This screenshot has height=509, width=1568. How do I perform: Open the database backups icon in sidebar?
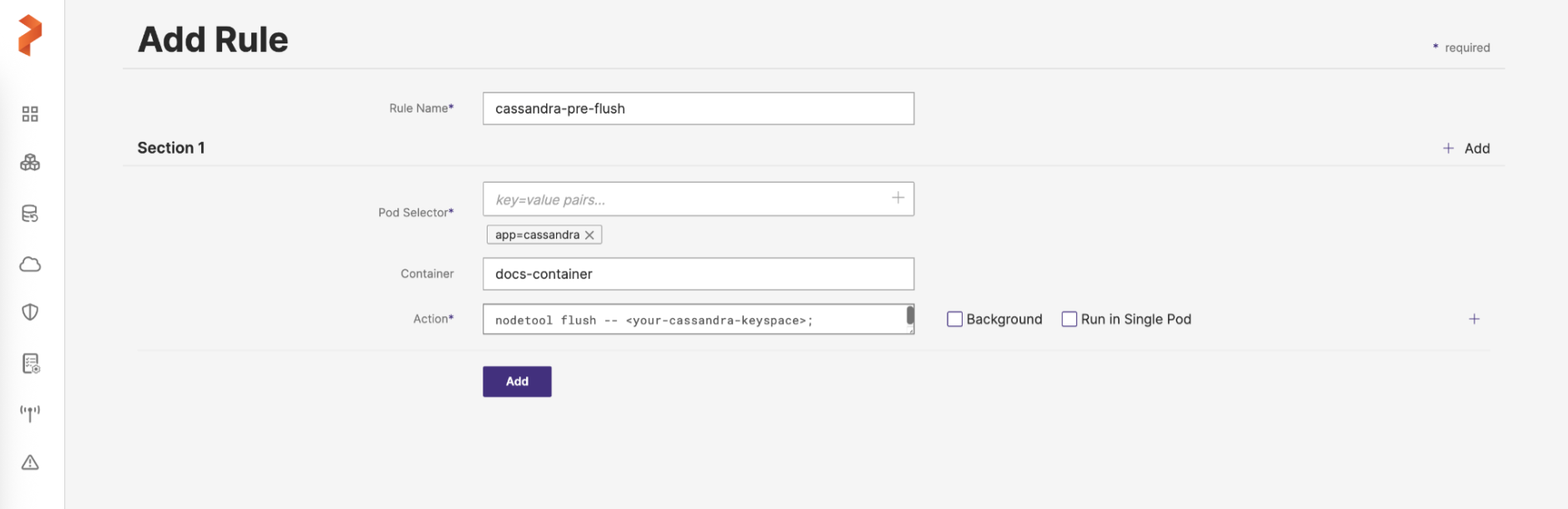(x=30, y=214)
